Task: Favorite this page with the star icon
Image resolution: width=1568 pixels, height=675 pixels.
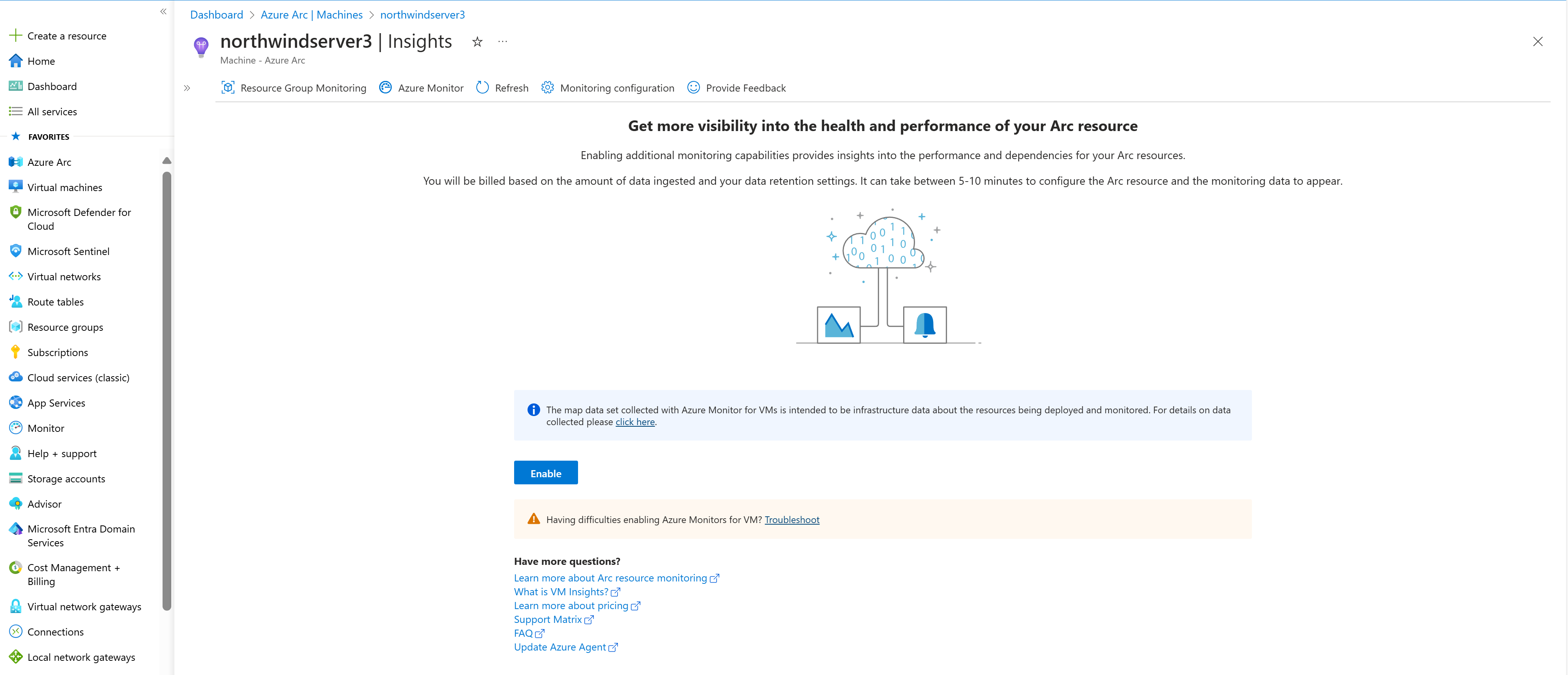Action: pos(477,42)
